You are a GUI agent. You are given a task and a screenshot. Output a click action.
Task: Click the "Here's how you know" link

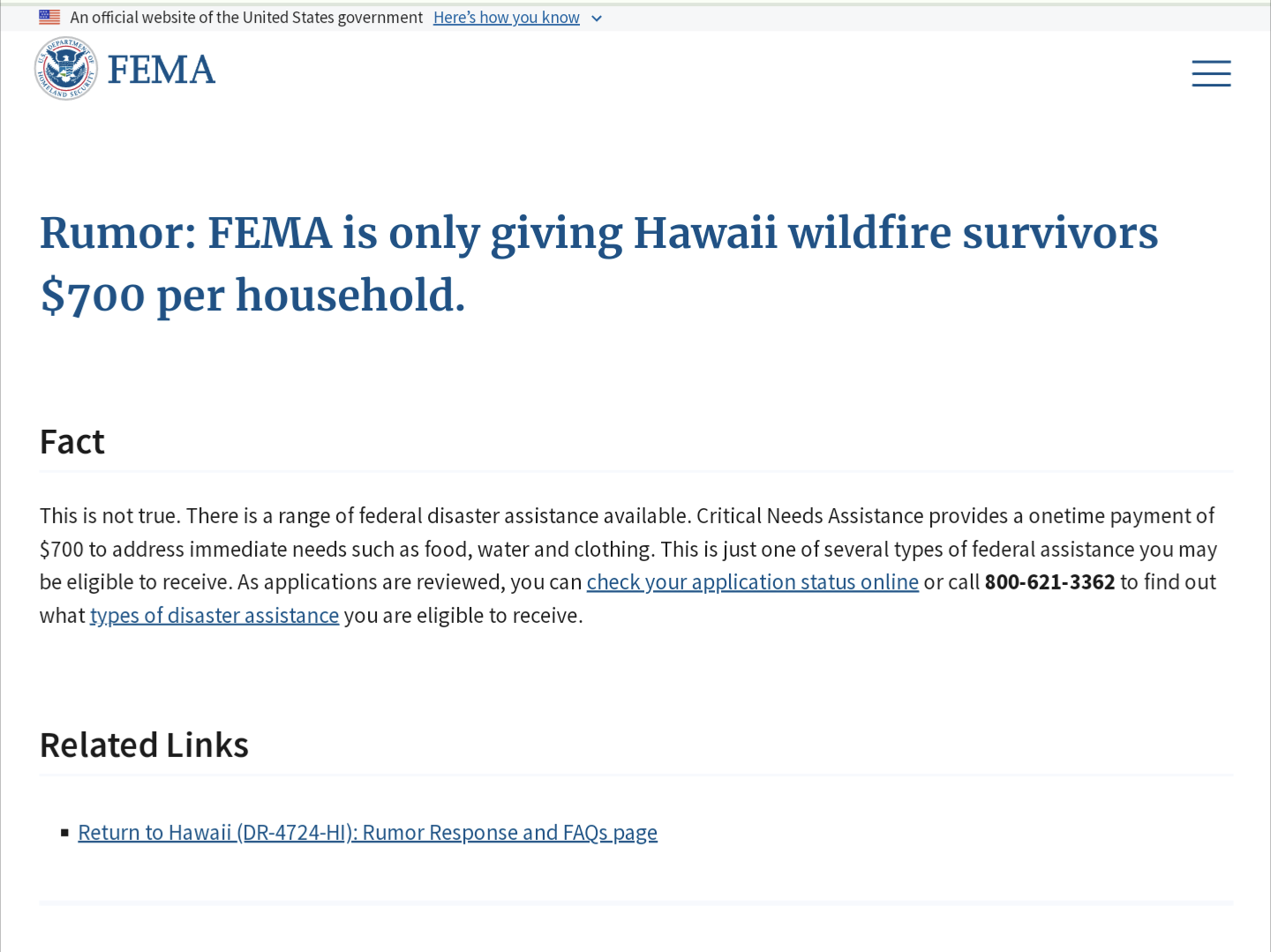pos(506,18)
